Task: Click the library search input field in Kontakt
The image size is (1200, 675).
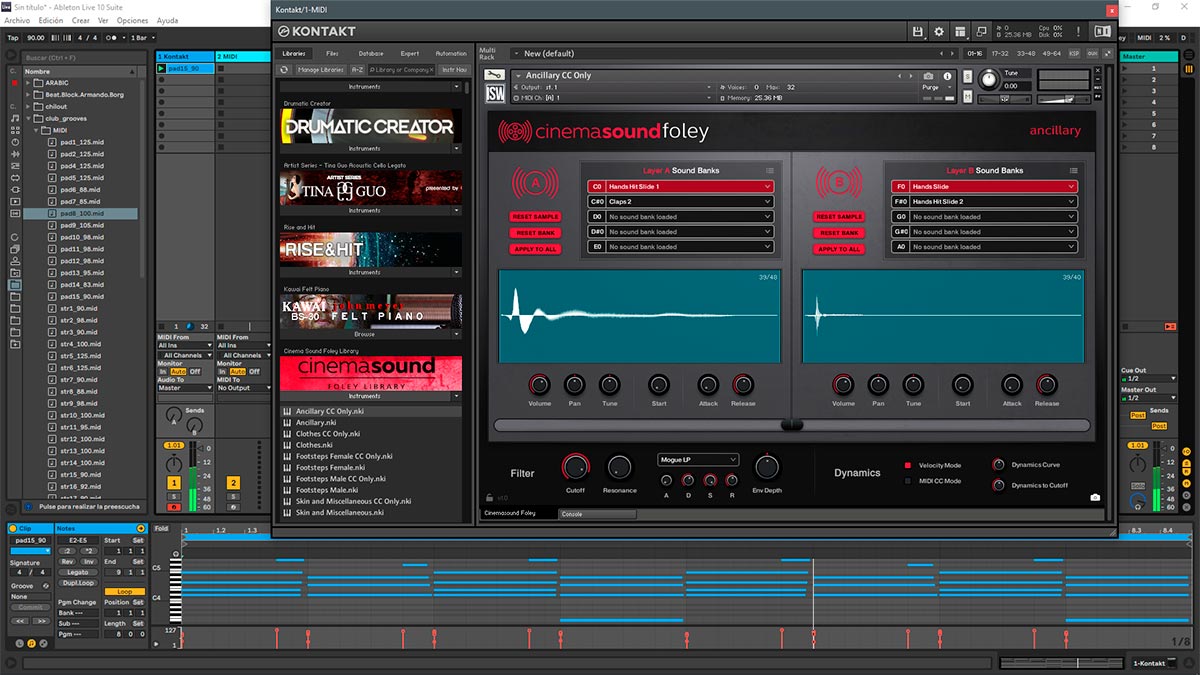Action: tap(402, 70)
